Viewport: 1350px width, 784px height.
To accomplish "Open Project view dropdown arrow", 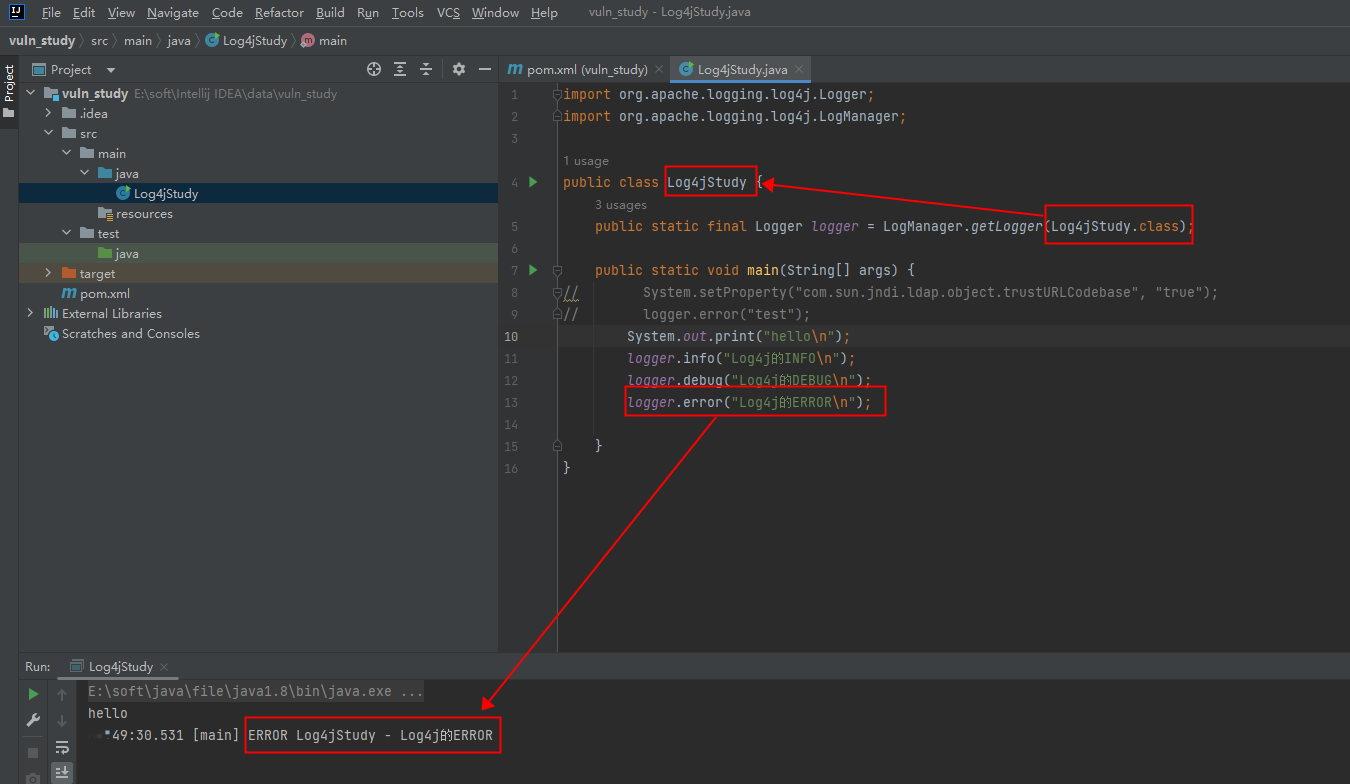I will 111,70.
